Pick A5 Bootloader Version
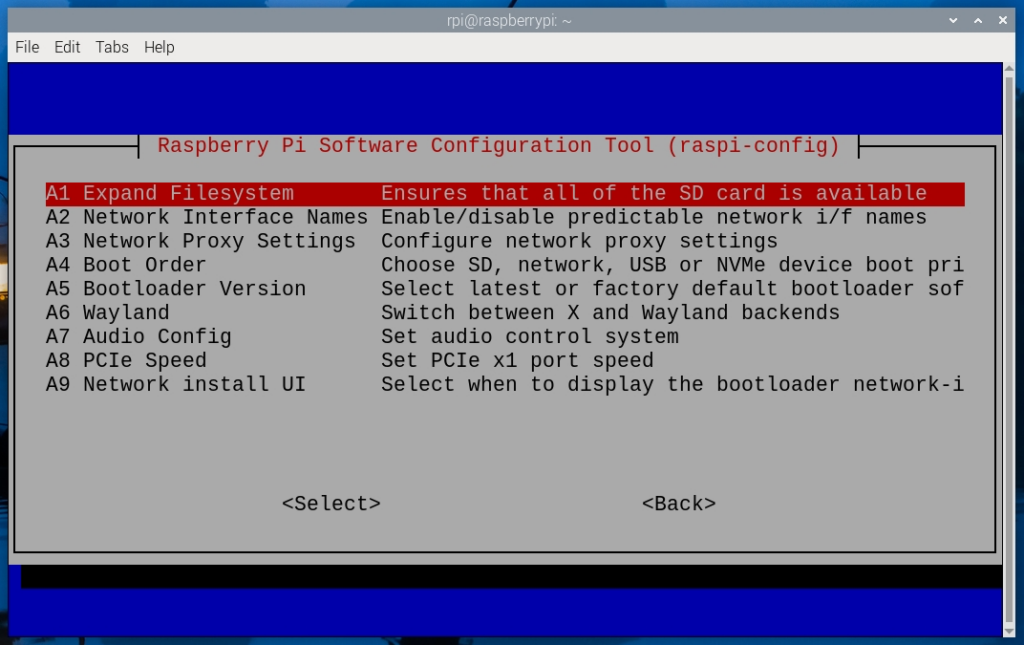 (x=505, y=289)
